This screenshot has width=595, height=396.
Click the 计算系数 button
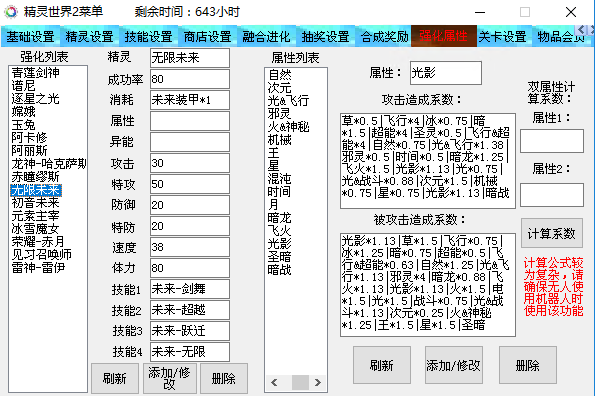[552, 233]
